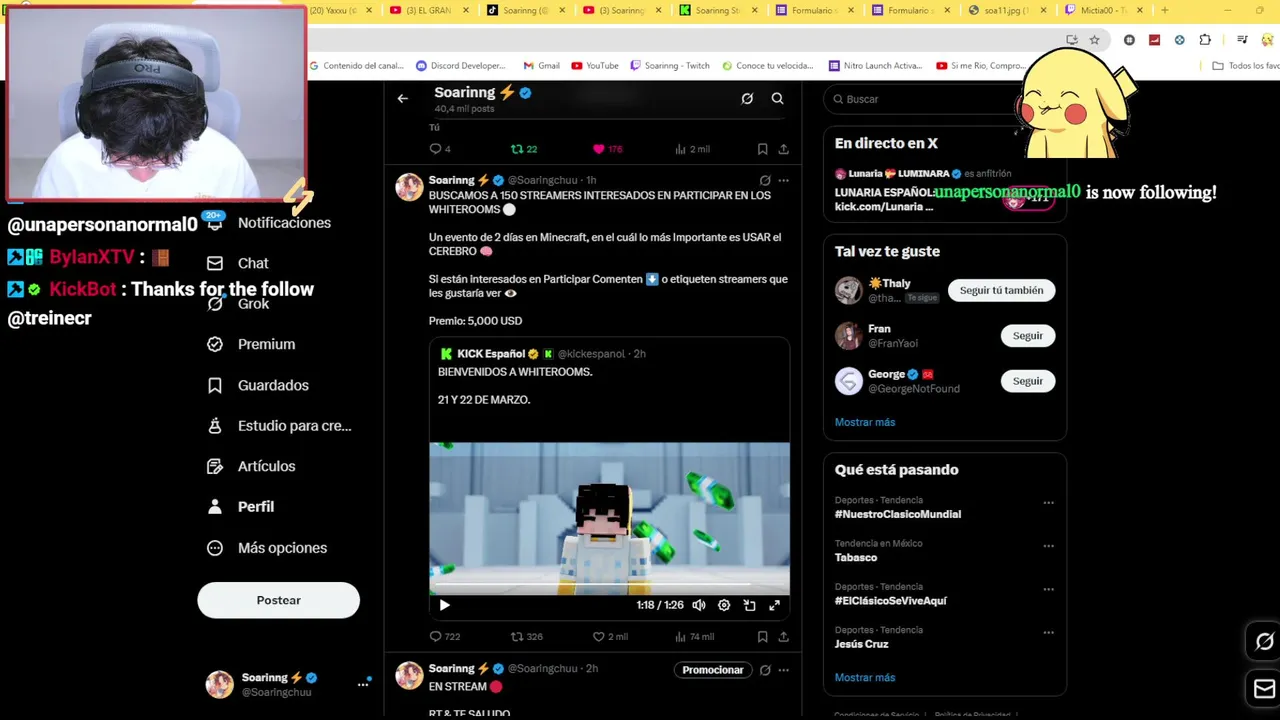Open options for Jesús Cruz trend
This screenshot has height=720, width=1280.
(x=1048, y=632)
